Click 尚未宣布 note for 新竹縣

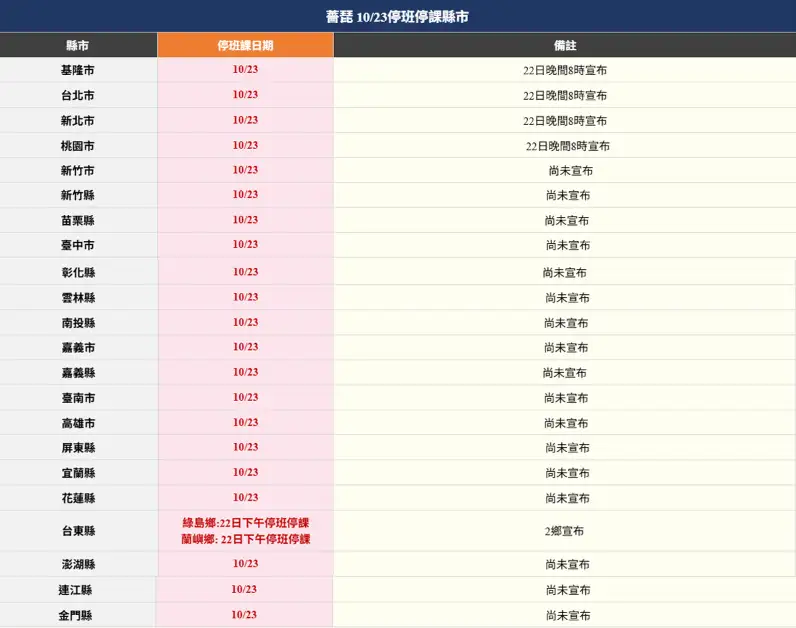tap(568, 195)
